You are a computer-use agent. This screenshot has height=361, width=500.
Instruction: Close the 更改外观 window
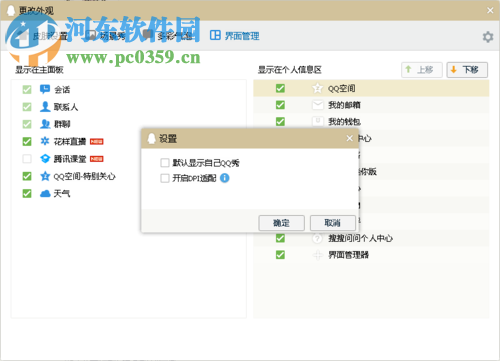(490, 10)
